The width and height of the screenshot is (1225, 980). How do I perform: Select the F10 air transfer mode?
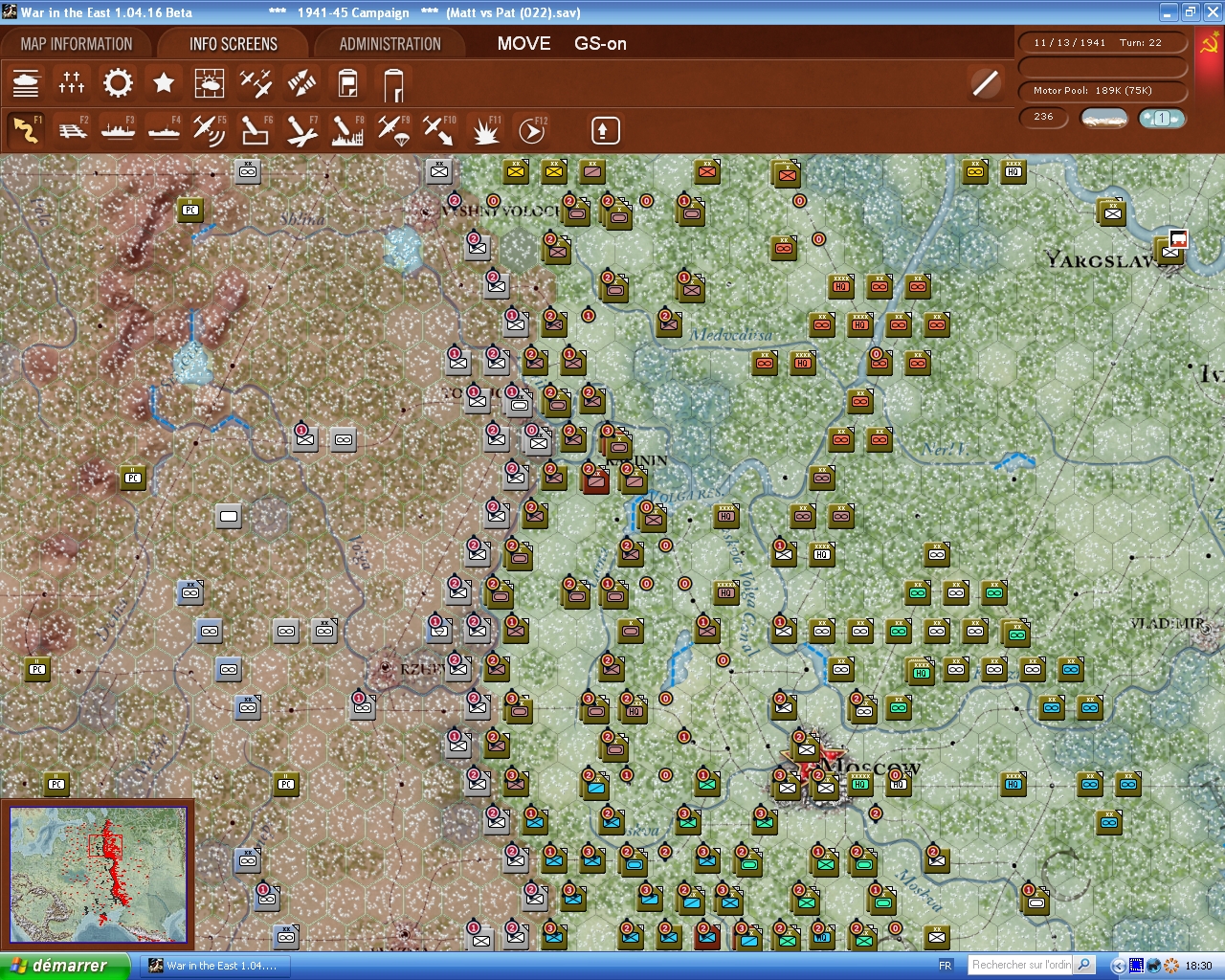(439, 130)
